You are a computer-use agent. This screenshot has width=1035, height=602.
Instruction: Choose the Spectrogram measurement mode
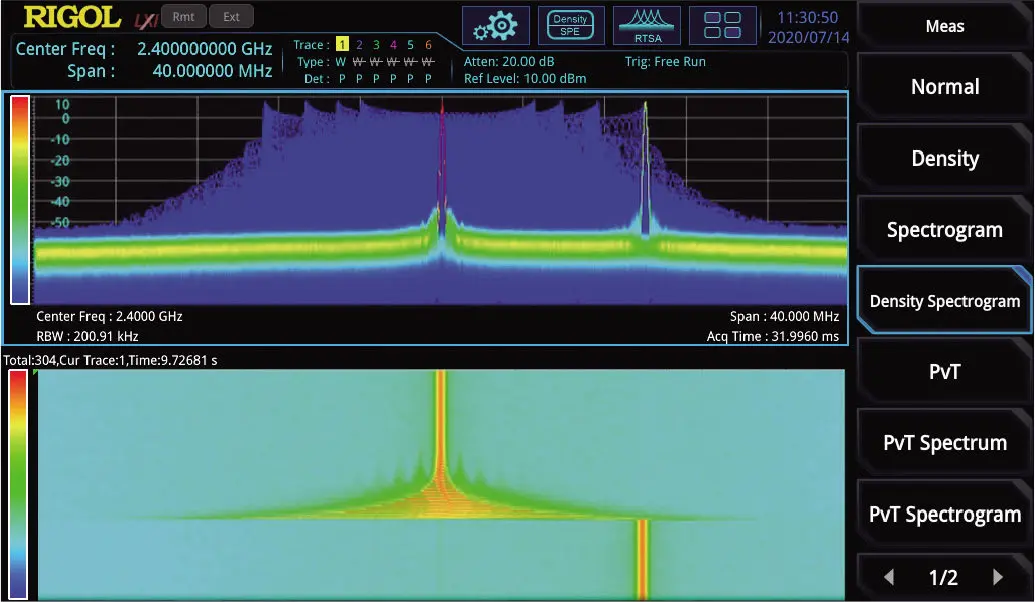(945, 230)
